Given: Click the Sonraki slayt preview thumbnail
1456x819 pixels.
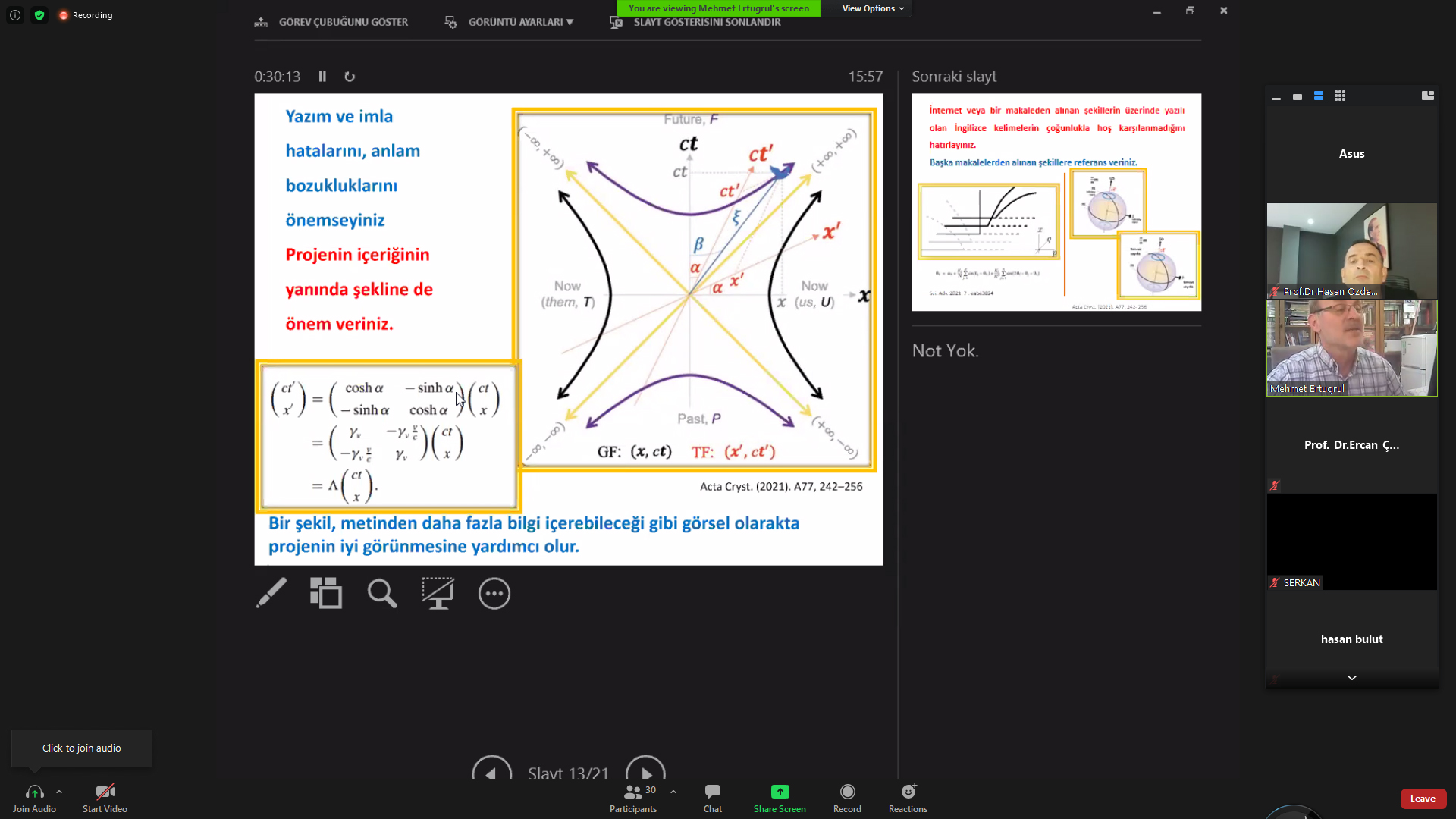Looking at the screenshot, I should point(1056,202).
